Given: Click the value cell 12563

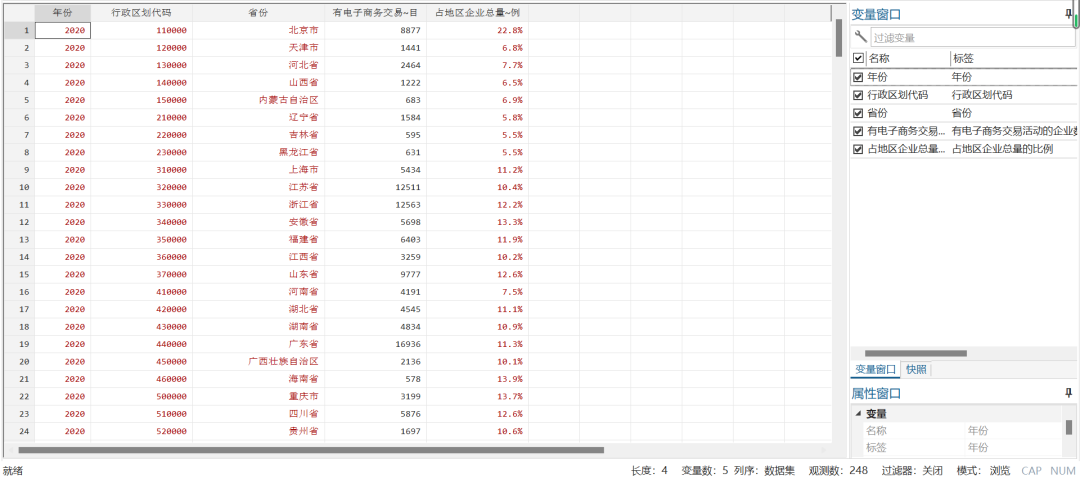Looking at the screenshot, I should pyautogui.click(x=375, y=205).
